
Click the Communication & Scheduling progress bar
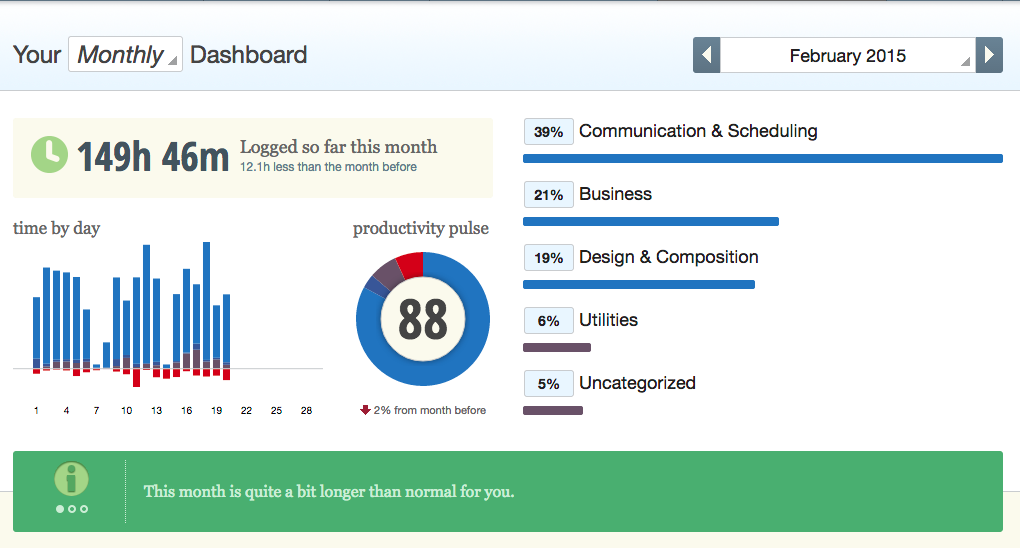pos(762,158)
